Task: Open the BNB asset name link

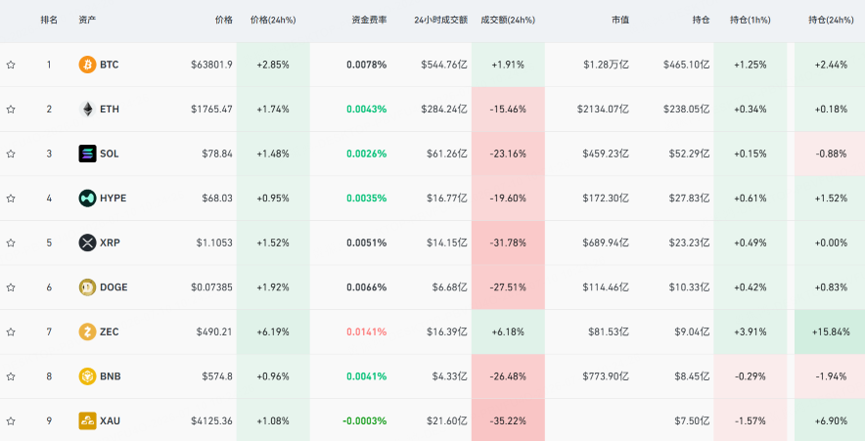Action: tap(110, 376)
